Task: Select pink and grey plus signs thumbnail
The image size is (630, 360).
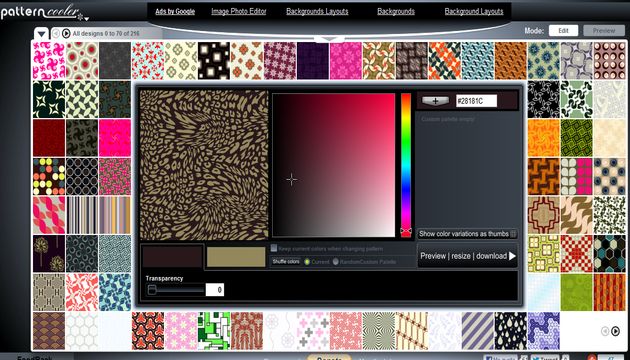Action: tap(313, 331)
